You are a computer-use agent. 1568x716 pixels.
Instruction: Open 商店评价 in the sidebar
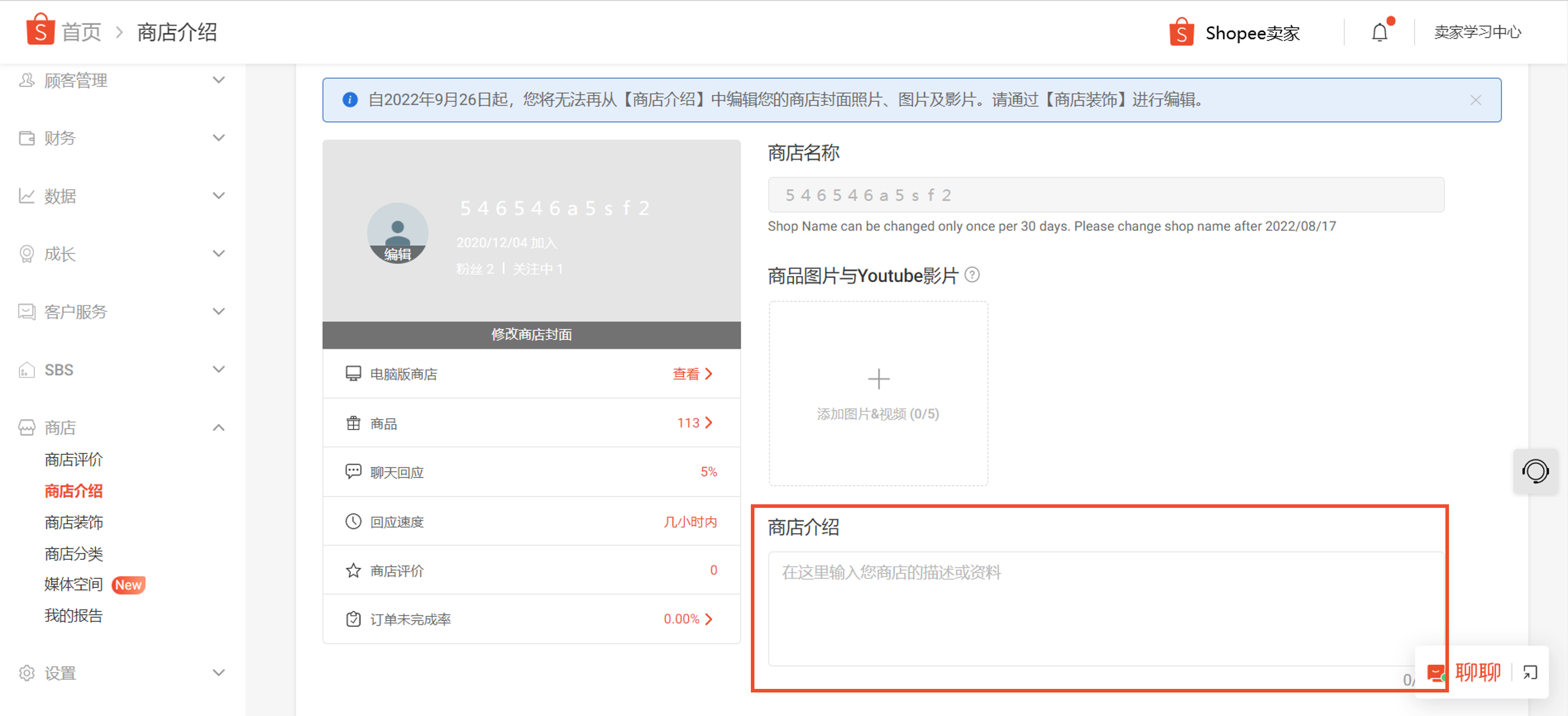pos(74,460)
